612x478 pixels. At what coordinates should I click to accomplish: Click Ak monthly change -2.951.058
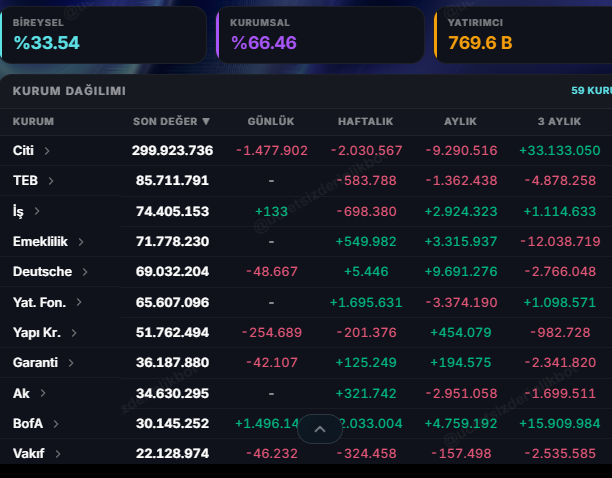pyautogui.click(x=461, y=393)
